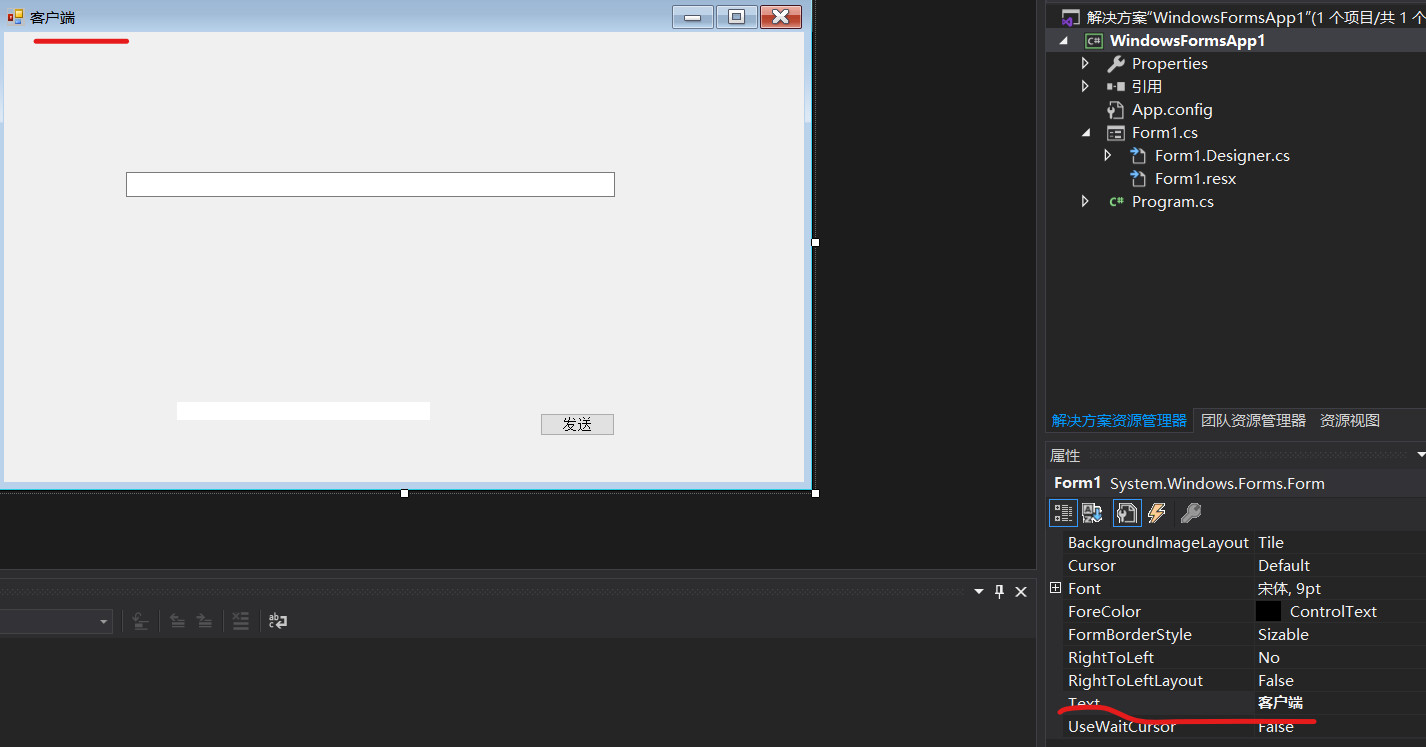1426x747 pixels.
Task: Switch to 团队资源管理器 tab
Action: pos(1253,421)
